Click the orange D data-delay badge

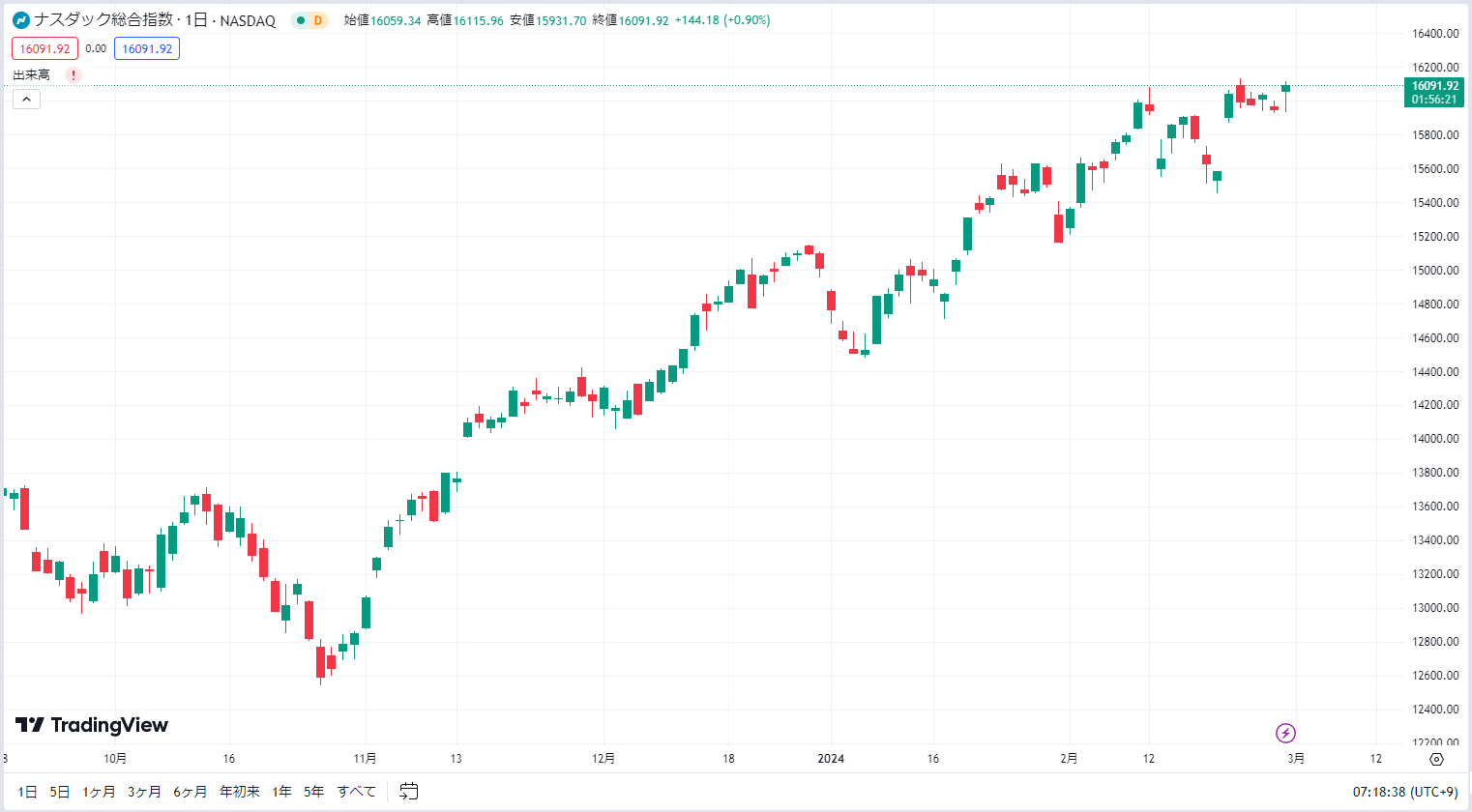(x=318, y=20)
